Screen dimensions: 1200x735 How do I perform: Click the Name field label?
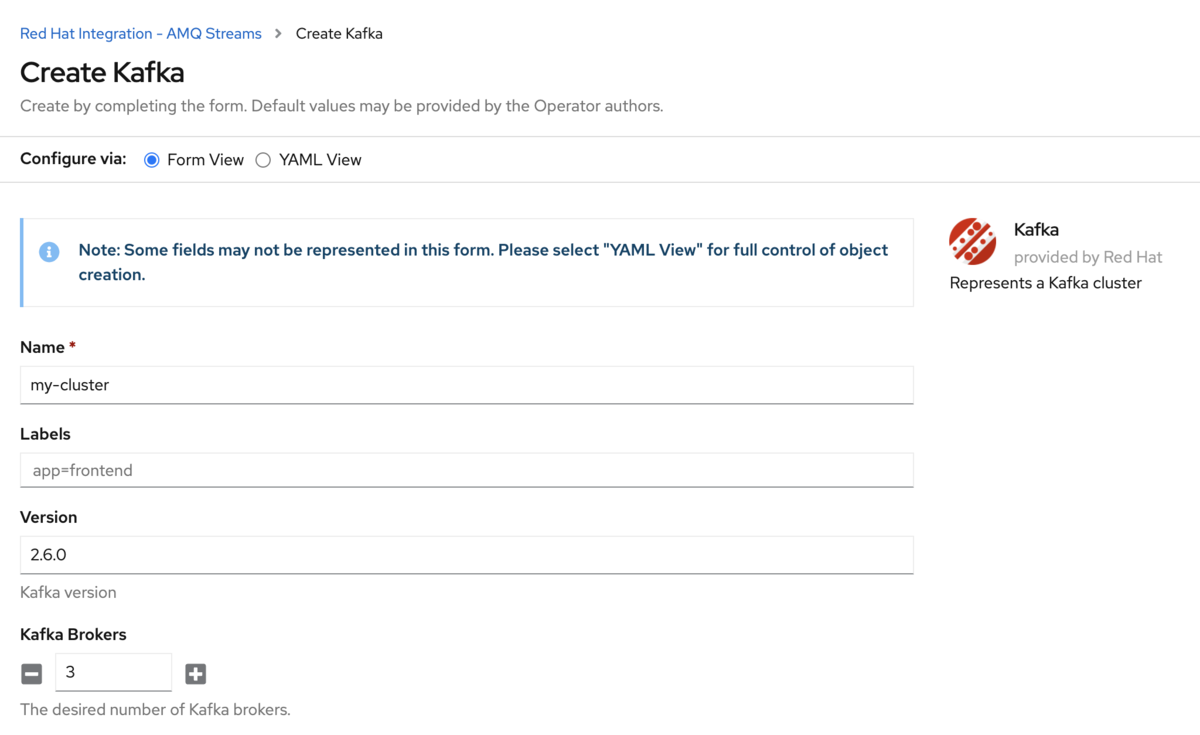click(43, 347)
